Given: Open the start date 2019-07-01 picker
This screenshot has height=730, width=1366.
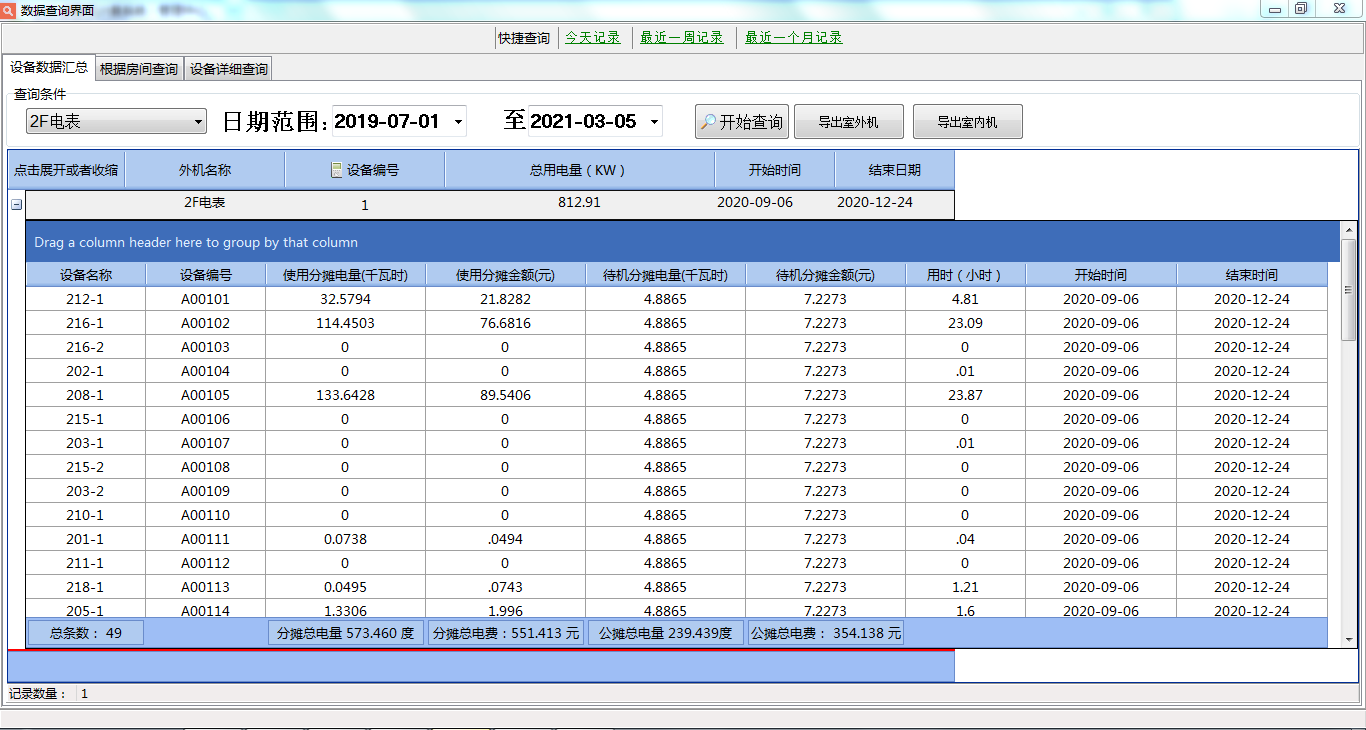Looking at the screenshot, I should click(x=458, y=122).
